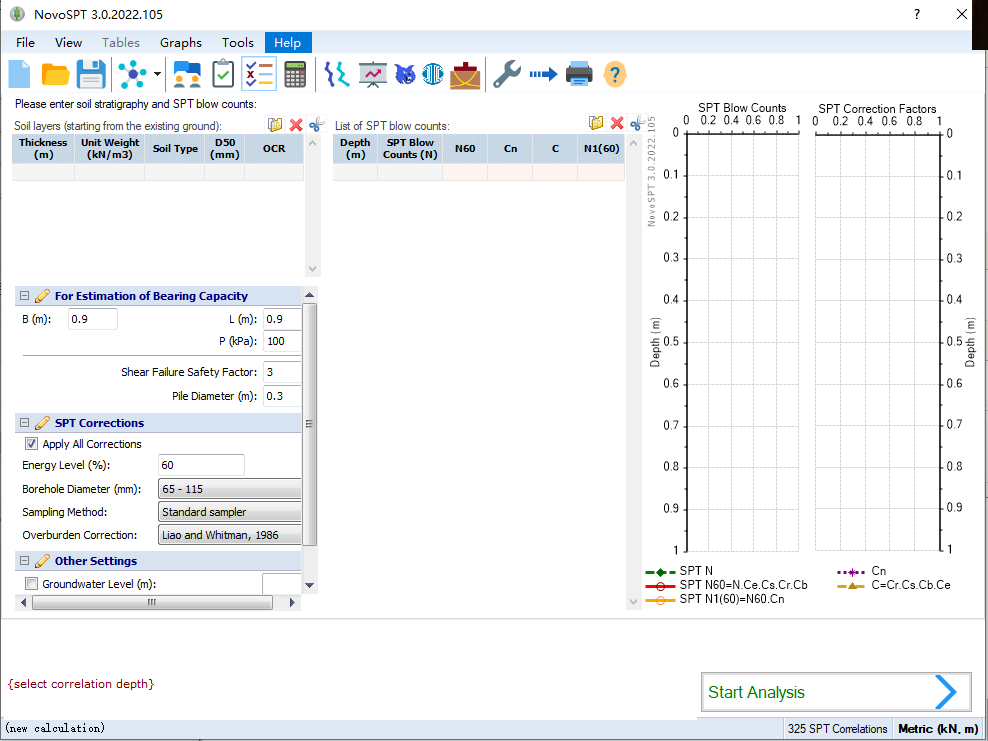Click the checklist toolbar icon
This screenshot has width=988, height=741.
click(259, 74)
